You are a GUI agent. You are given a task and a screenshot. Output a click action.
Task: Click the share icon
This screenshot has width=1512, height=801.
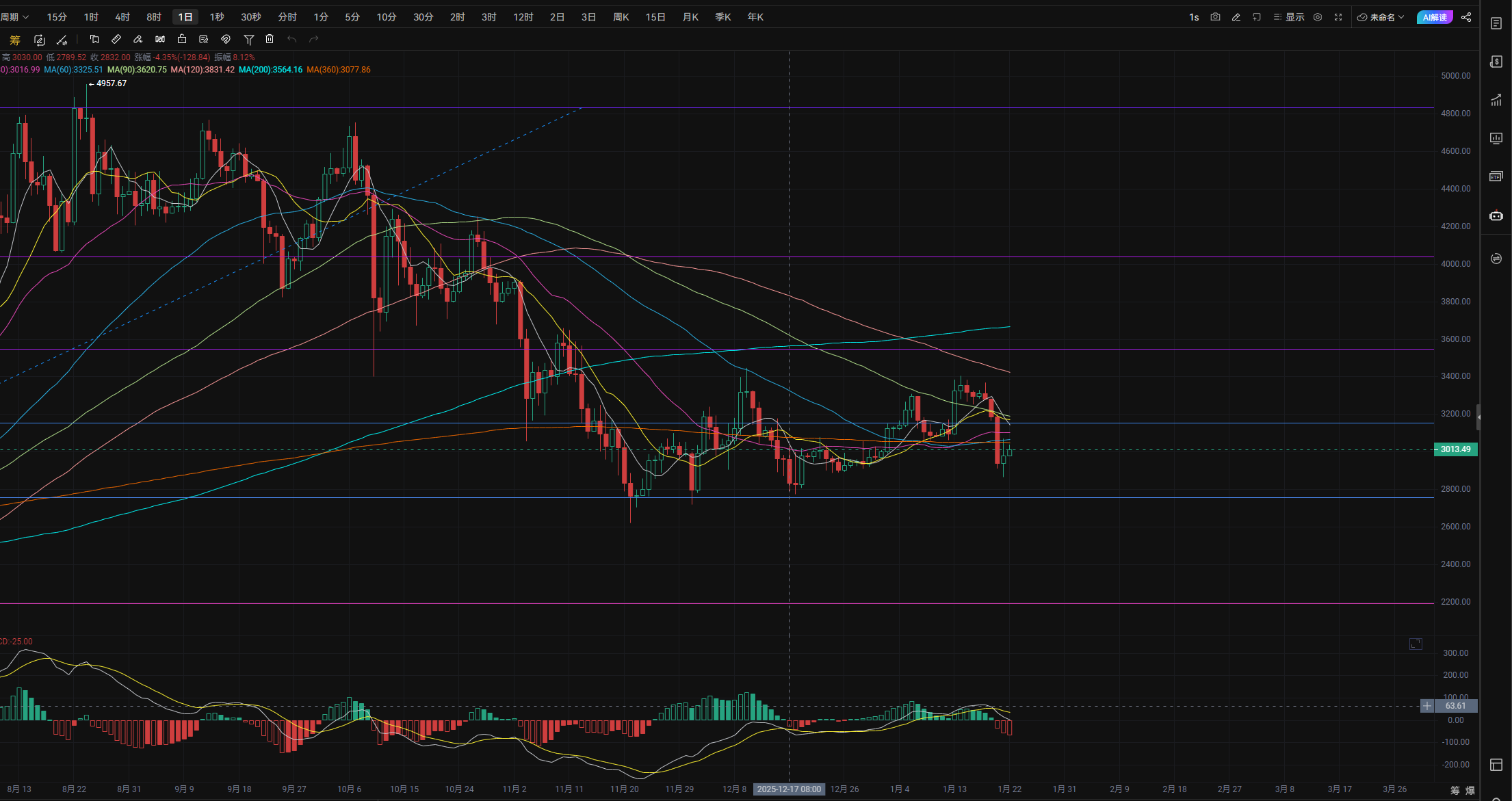tap(1466, 17)
